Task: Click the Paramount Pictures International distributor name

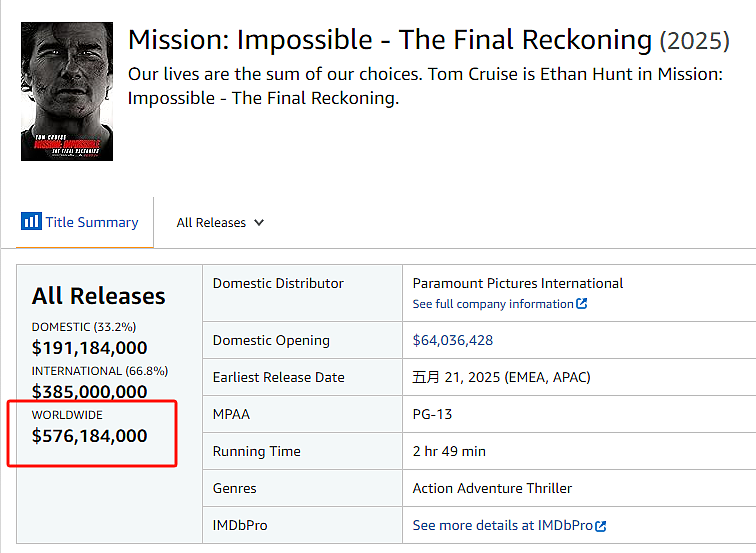Action: [518, 283]
